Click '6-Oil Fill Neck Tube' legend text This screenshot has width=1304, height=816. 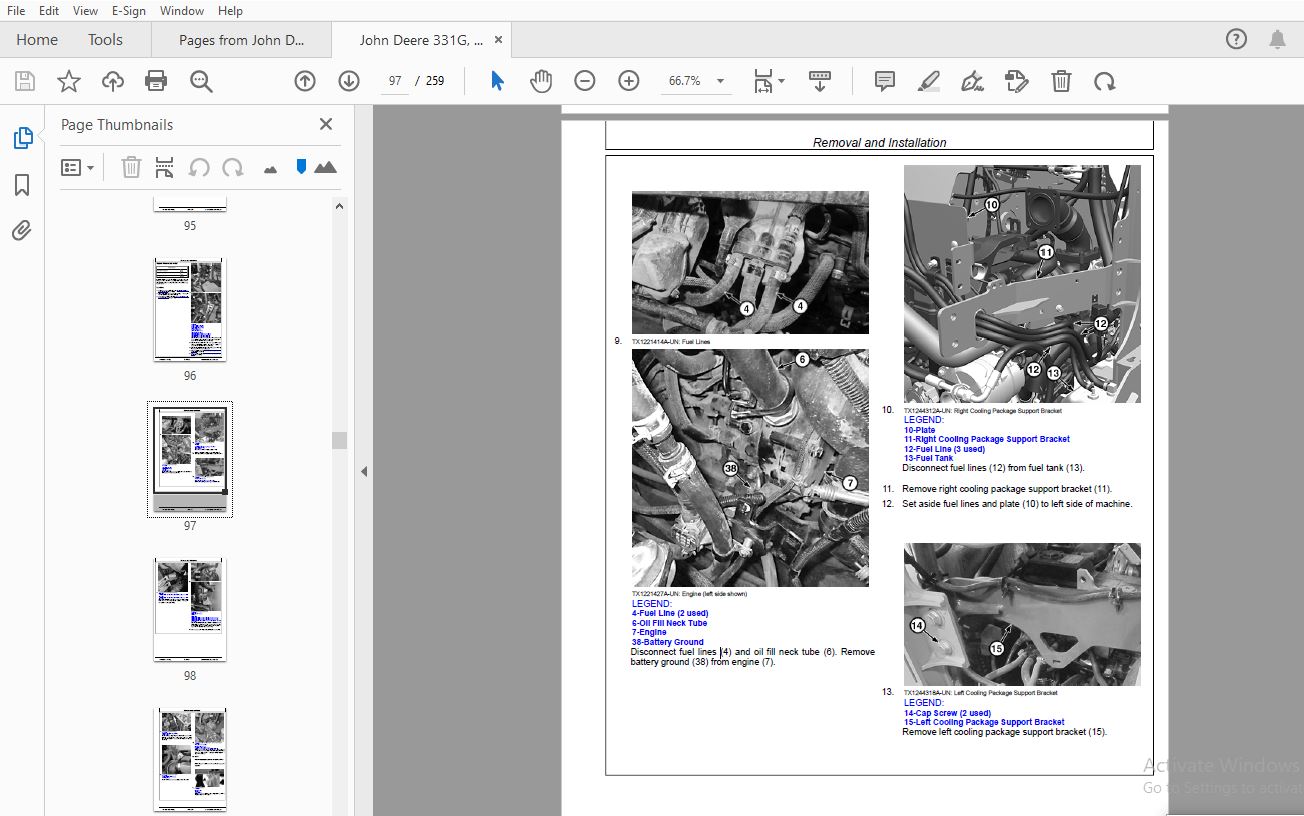coord(669,623)
